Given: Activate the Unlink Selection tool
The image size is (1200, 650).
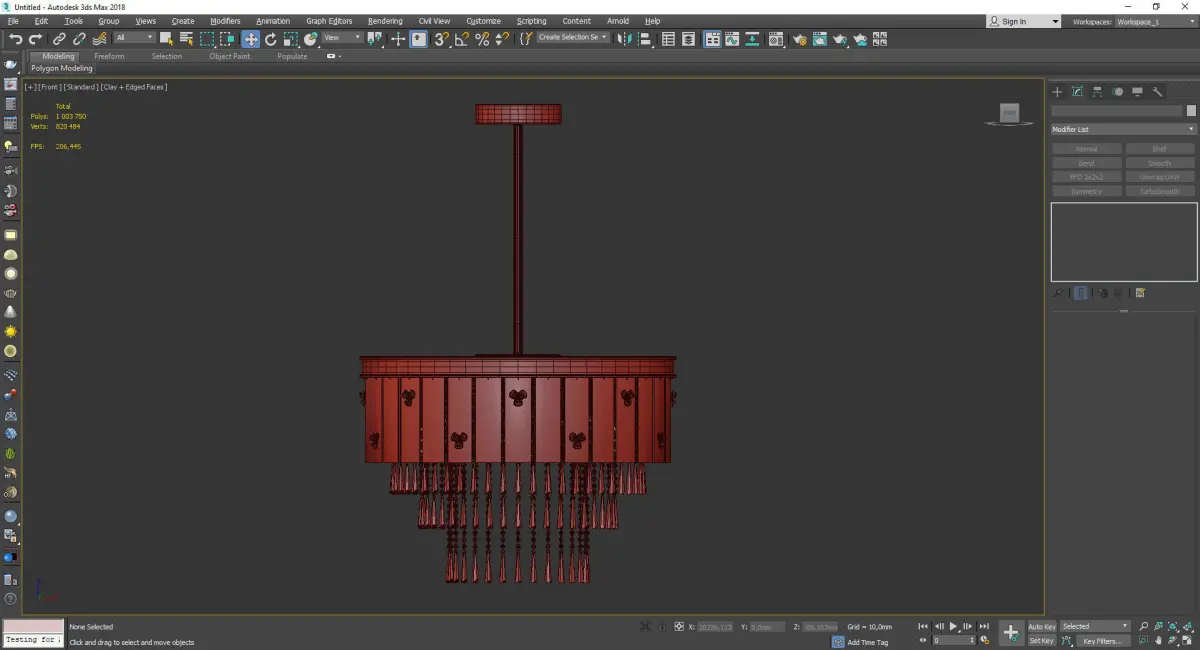Looking at the screenshot, I should 80,39.
